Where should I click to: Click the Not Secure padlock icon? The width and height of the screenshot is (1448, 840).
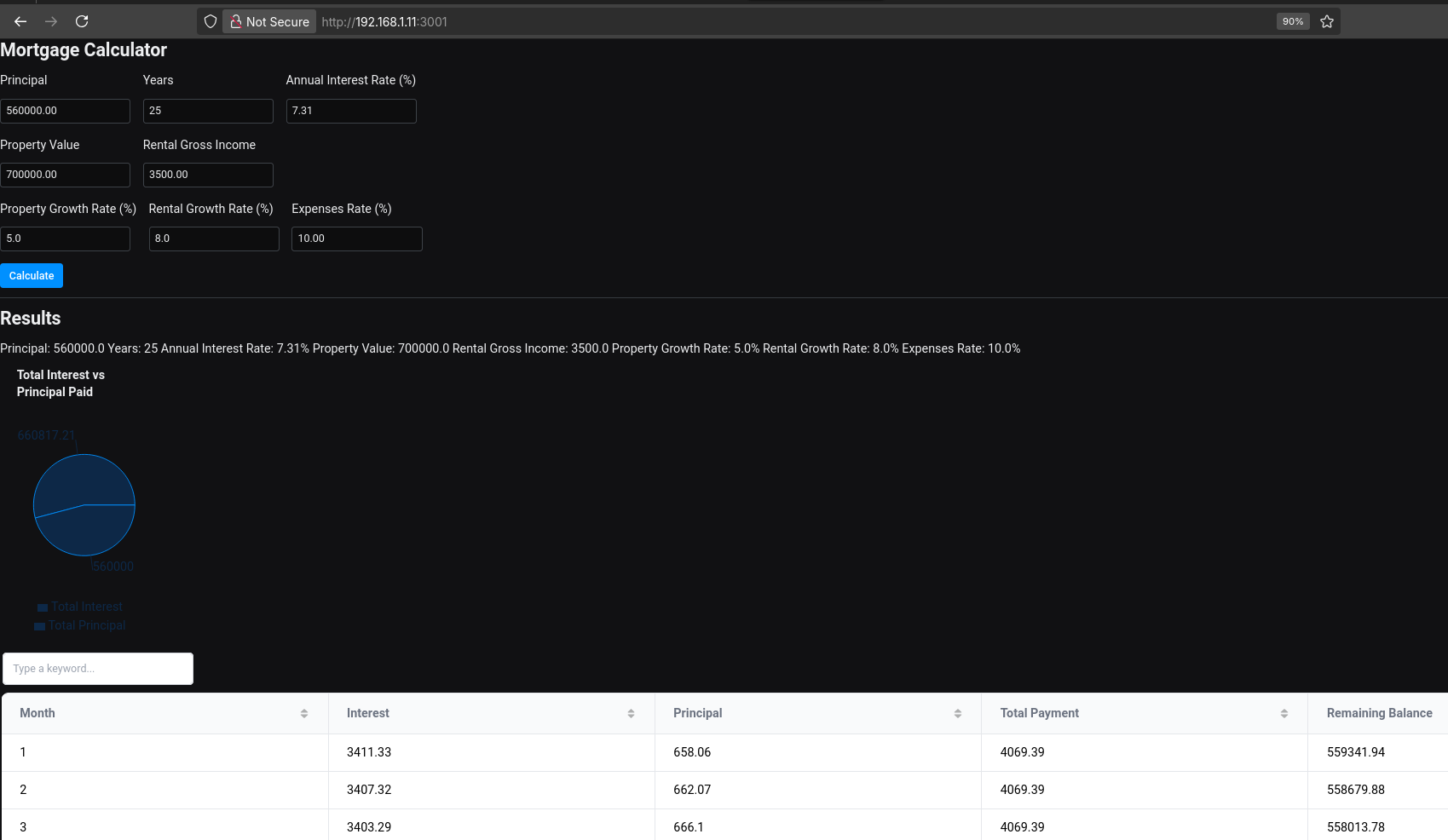click(x=236, y=21)
